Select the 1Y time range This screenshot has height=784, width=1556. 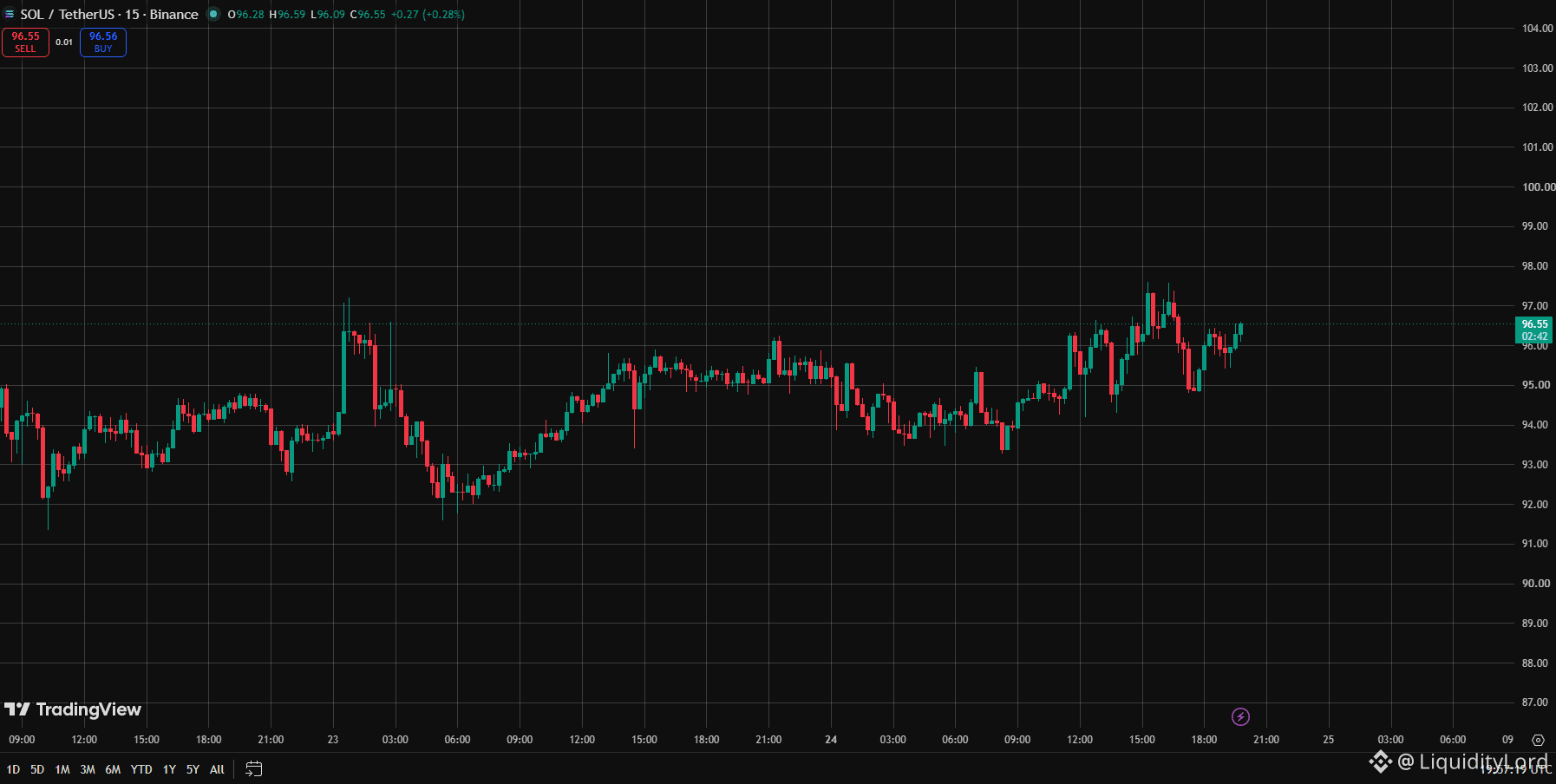(x=169, y=769)
